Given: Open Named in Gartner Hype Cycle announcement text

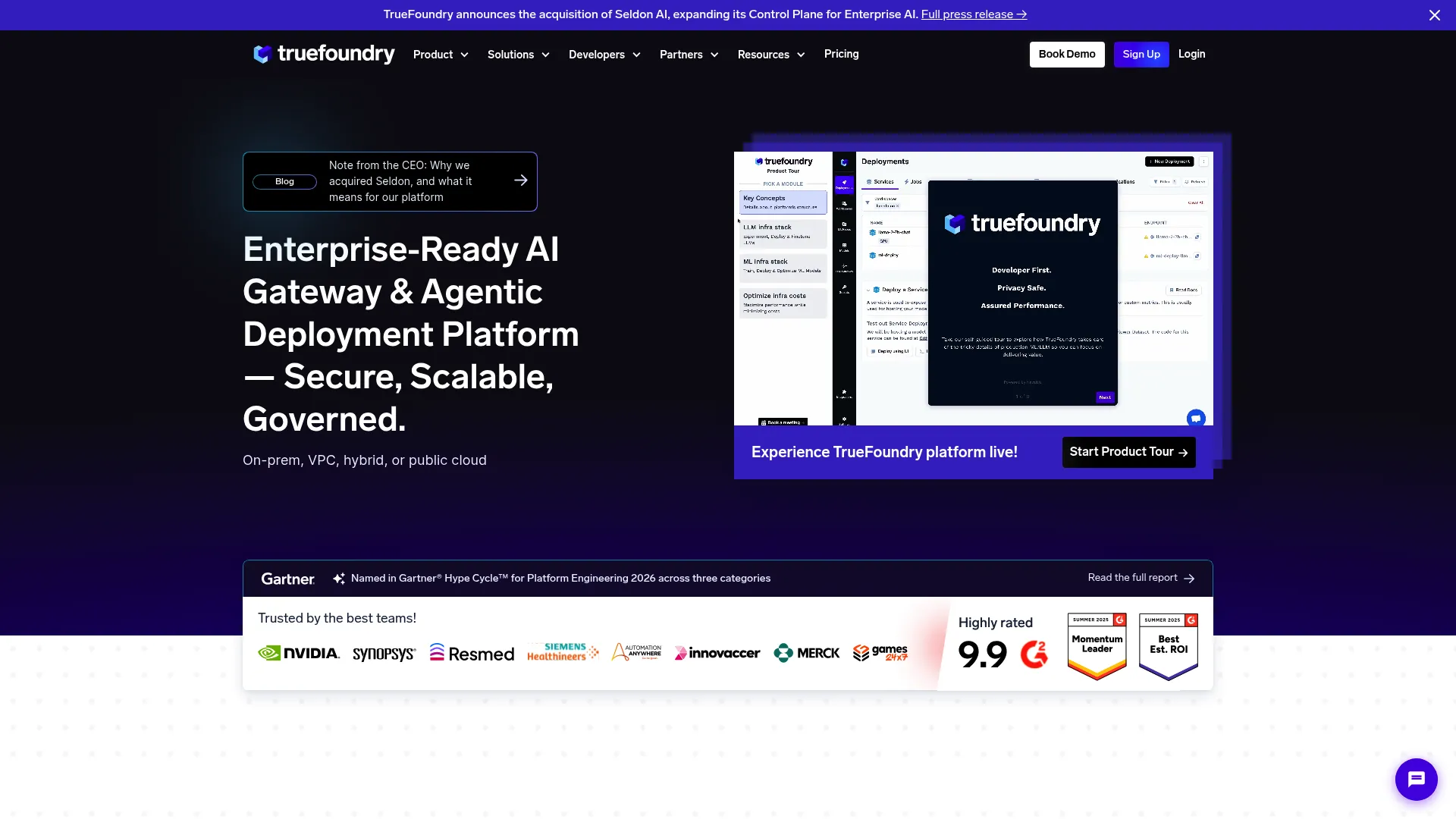Looking at the screenshot, I should 560,579.
